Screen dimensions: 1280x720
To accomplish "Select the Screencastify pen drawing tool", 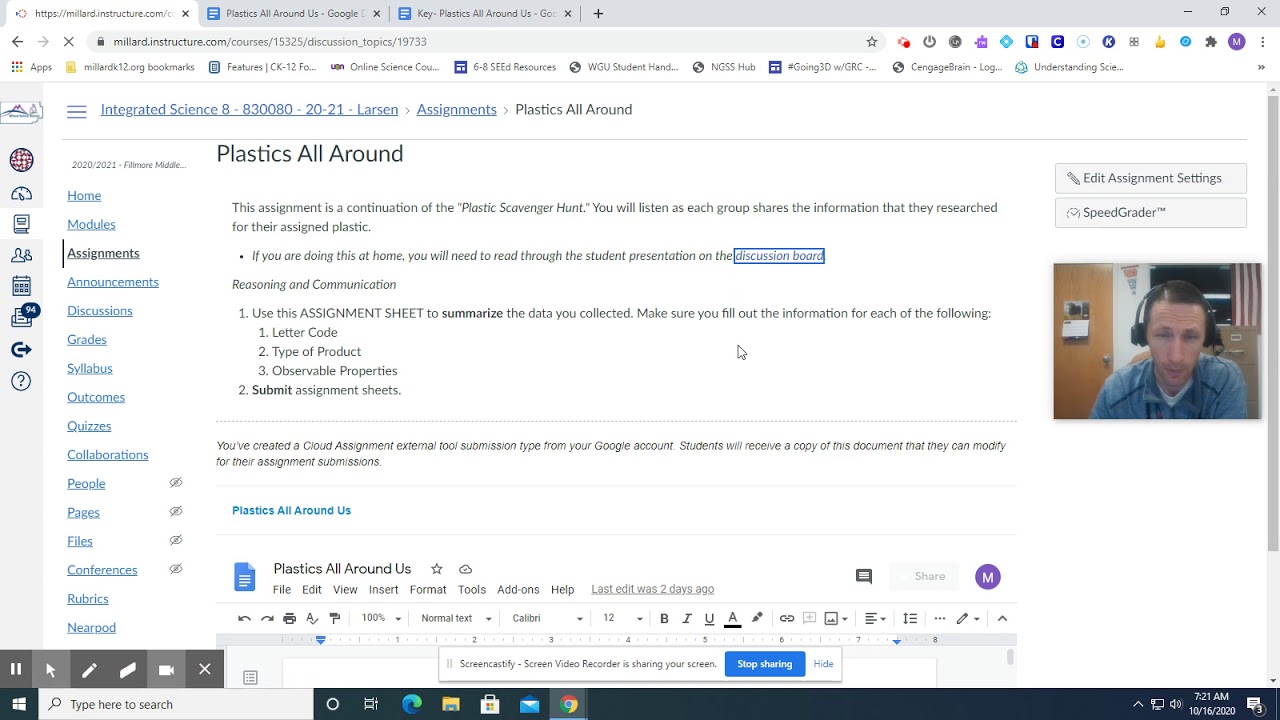I will pyautogui.click(x=89, y=670).
